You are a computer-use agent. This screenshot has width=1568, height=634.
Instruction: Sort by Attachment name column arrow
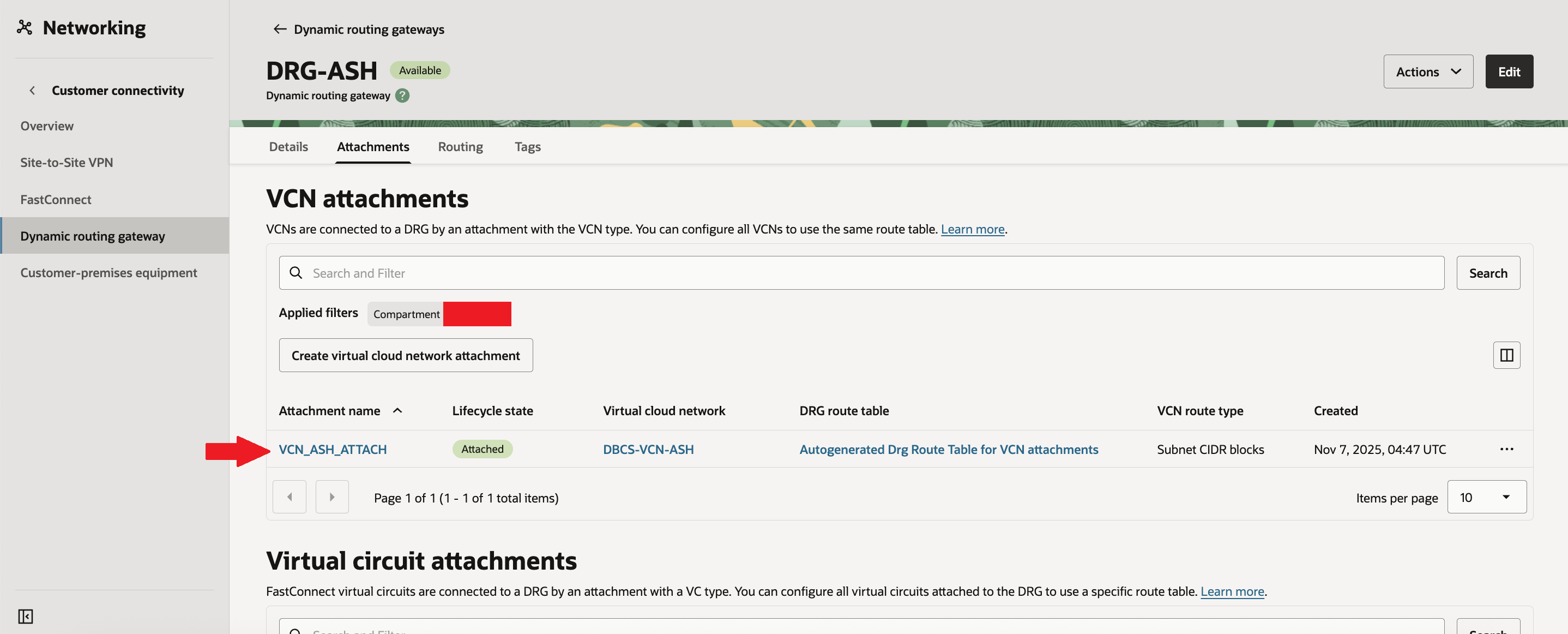pos(397,410)
